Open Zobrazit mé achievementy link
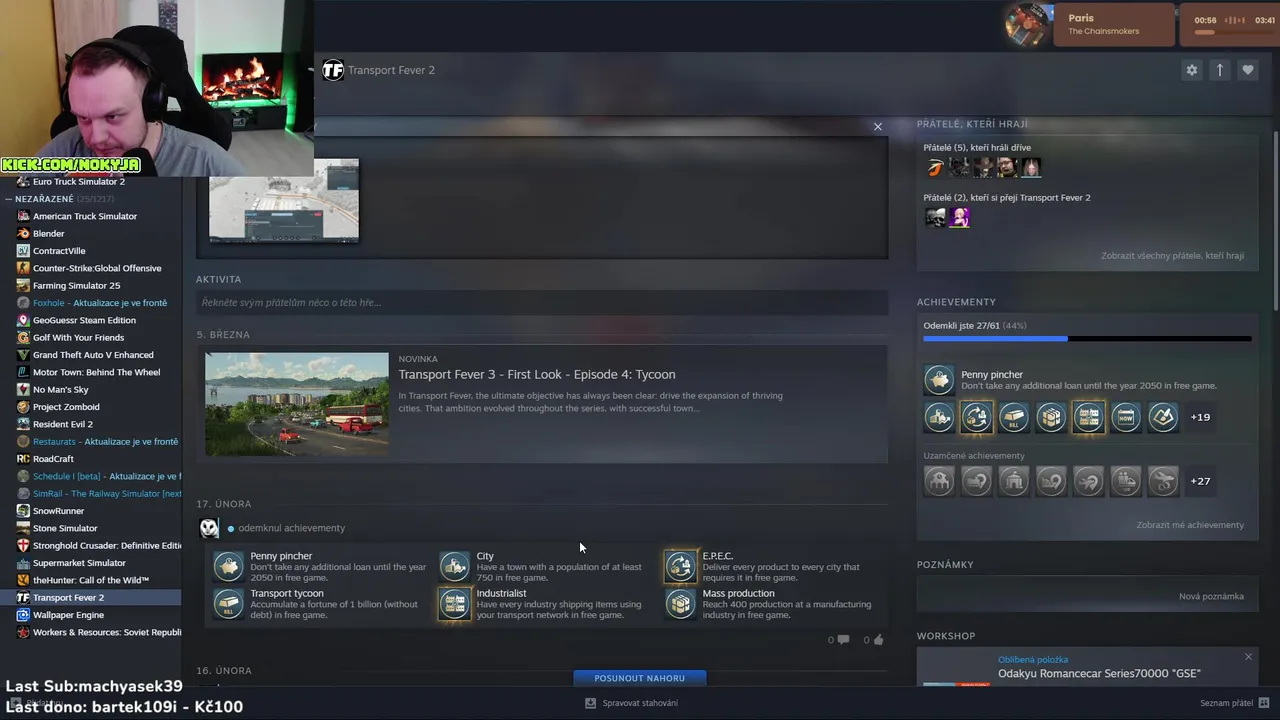This screenshot has height=720, width=1280. click(1190, 525)
